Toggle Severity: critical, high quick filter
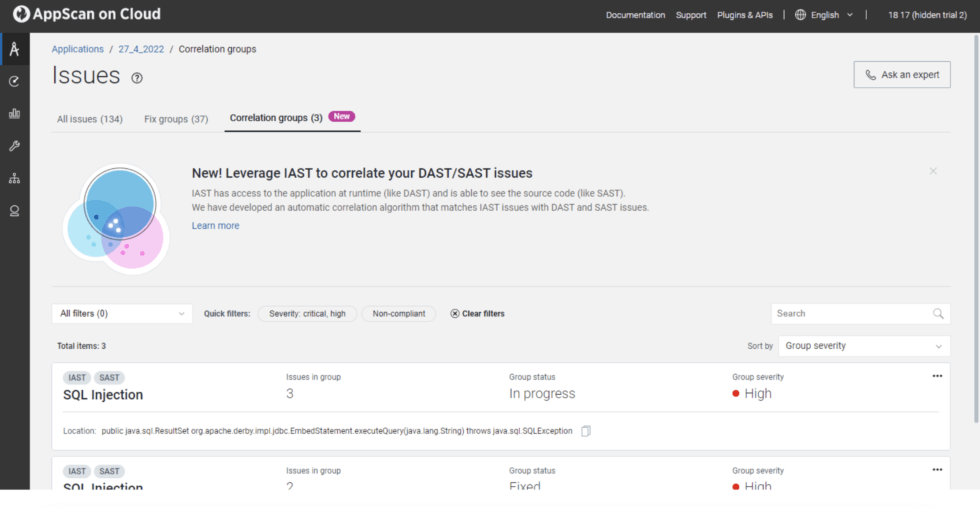980x507 pixels. coord(307,314)
